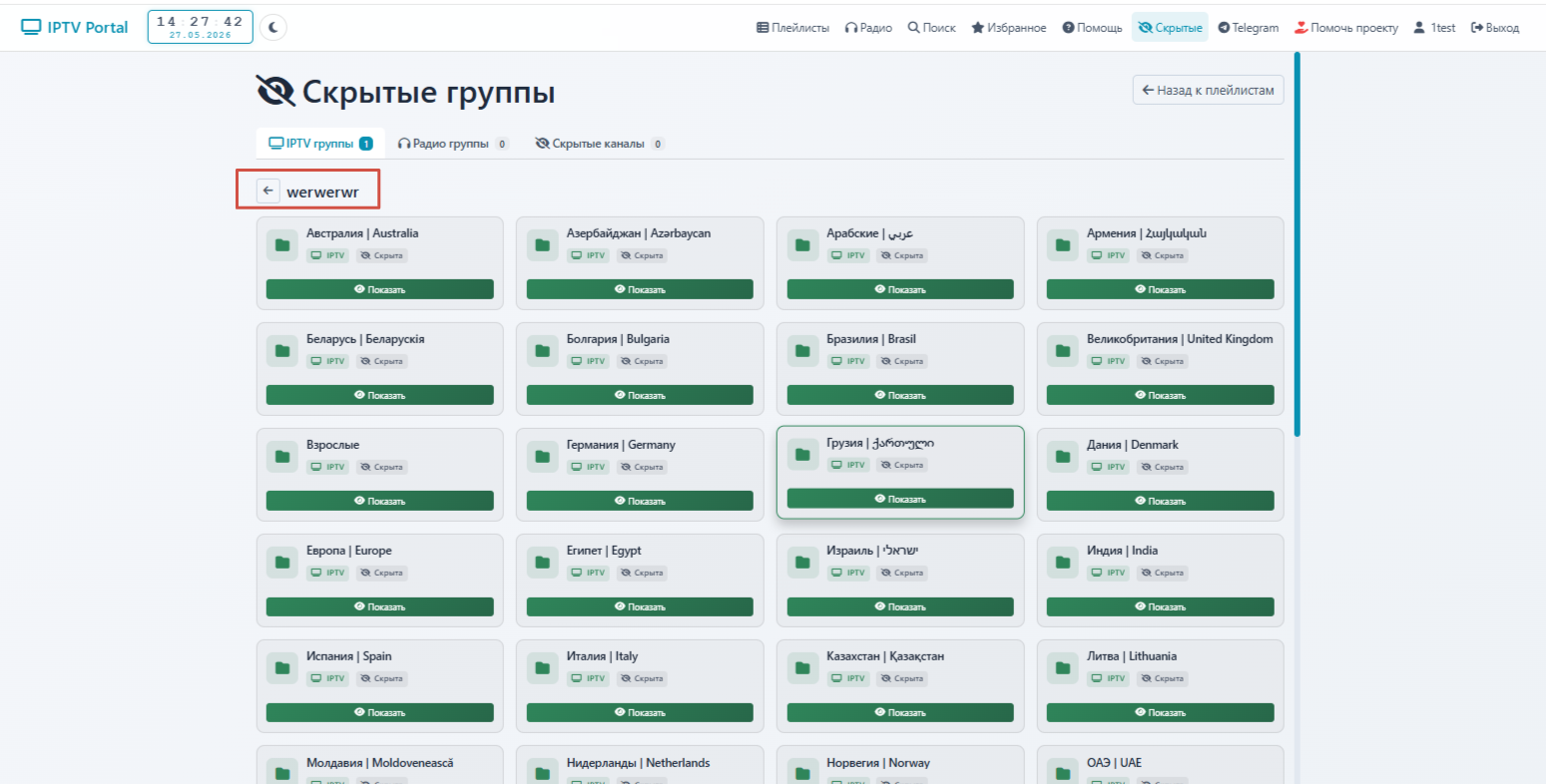Open Плейлисты in top navigation
The image size is (1546, 784).
coord(792,28)
